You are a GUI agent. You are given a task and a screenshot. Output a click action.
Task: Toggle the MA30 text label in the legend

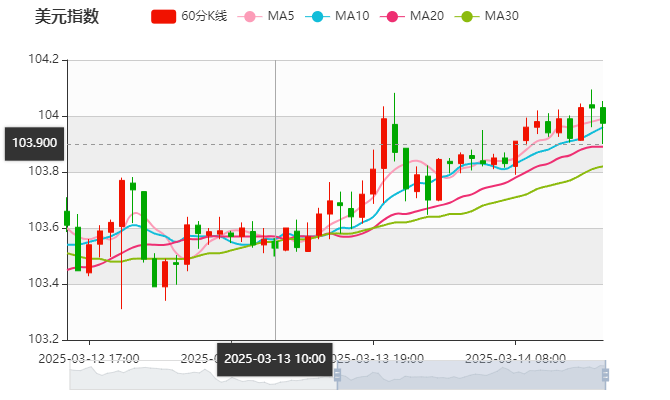click(x=501, y=16)
